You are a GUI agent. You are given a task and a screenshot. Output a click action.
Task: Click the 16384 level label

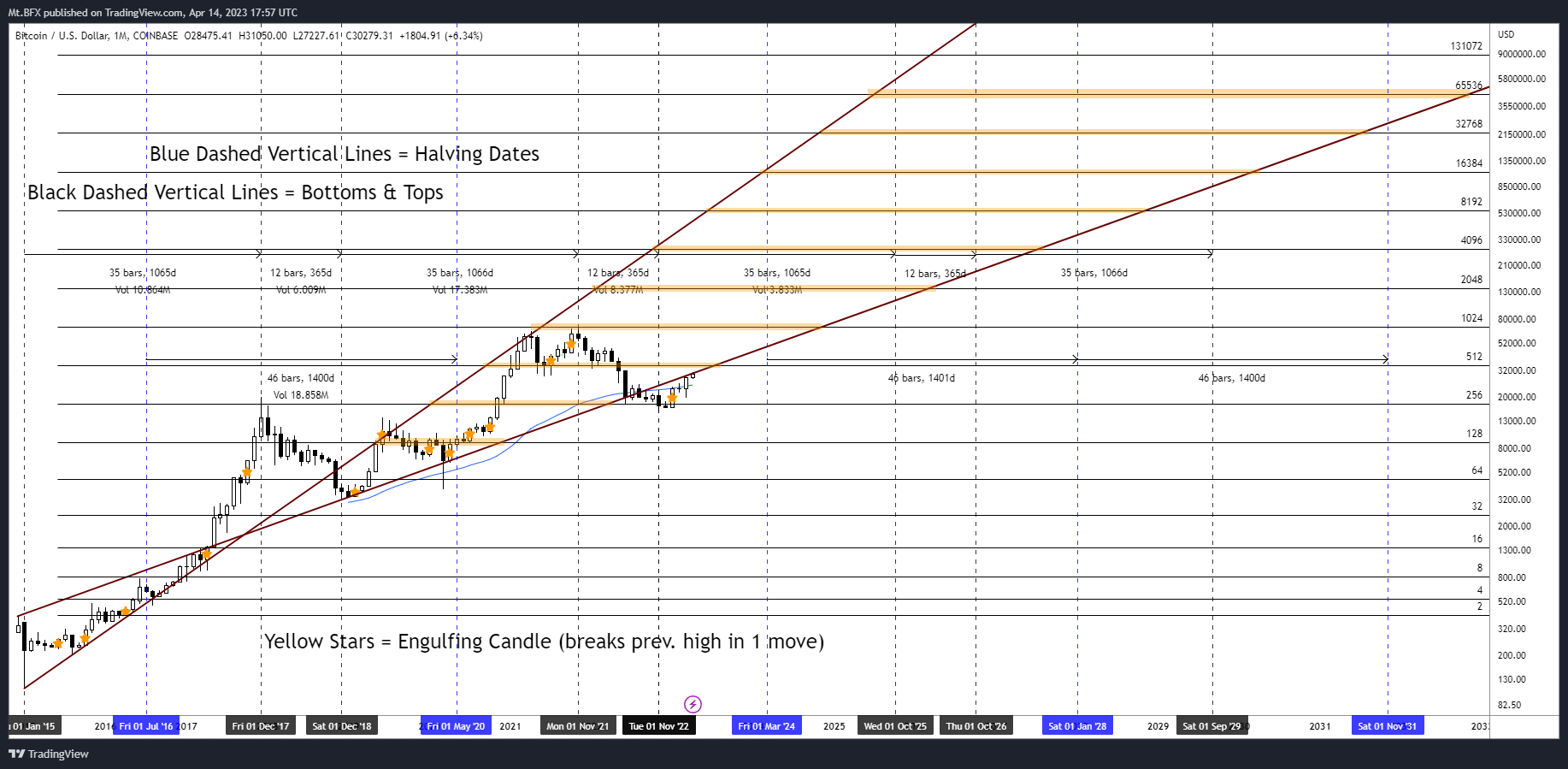(x=1469, y=163)
